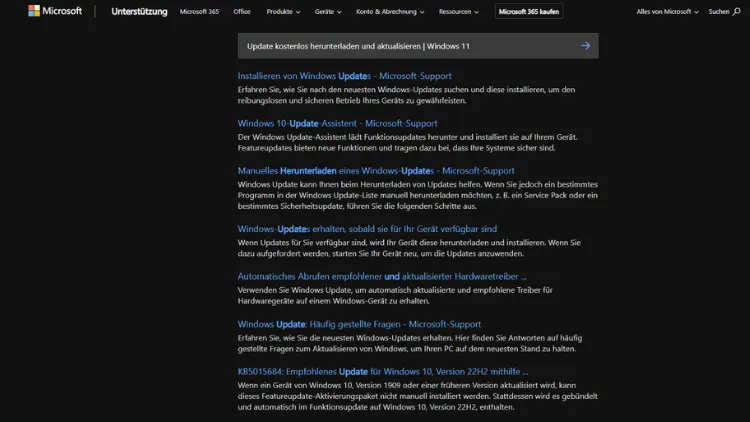This screenshot has height=422, width=750.
Task: Open the Office menu item
Action: [242, 11]
